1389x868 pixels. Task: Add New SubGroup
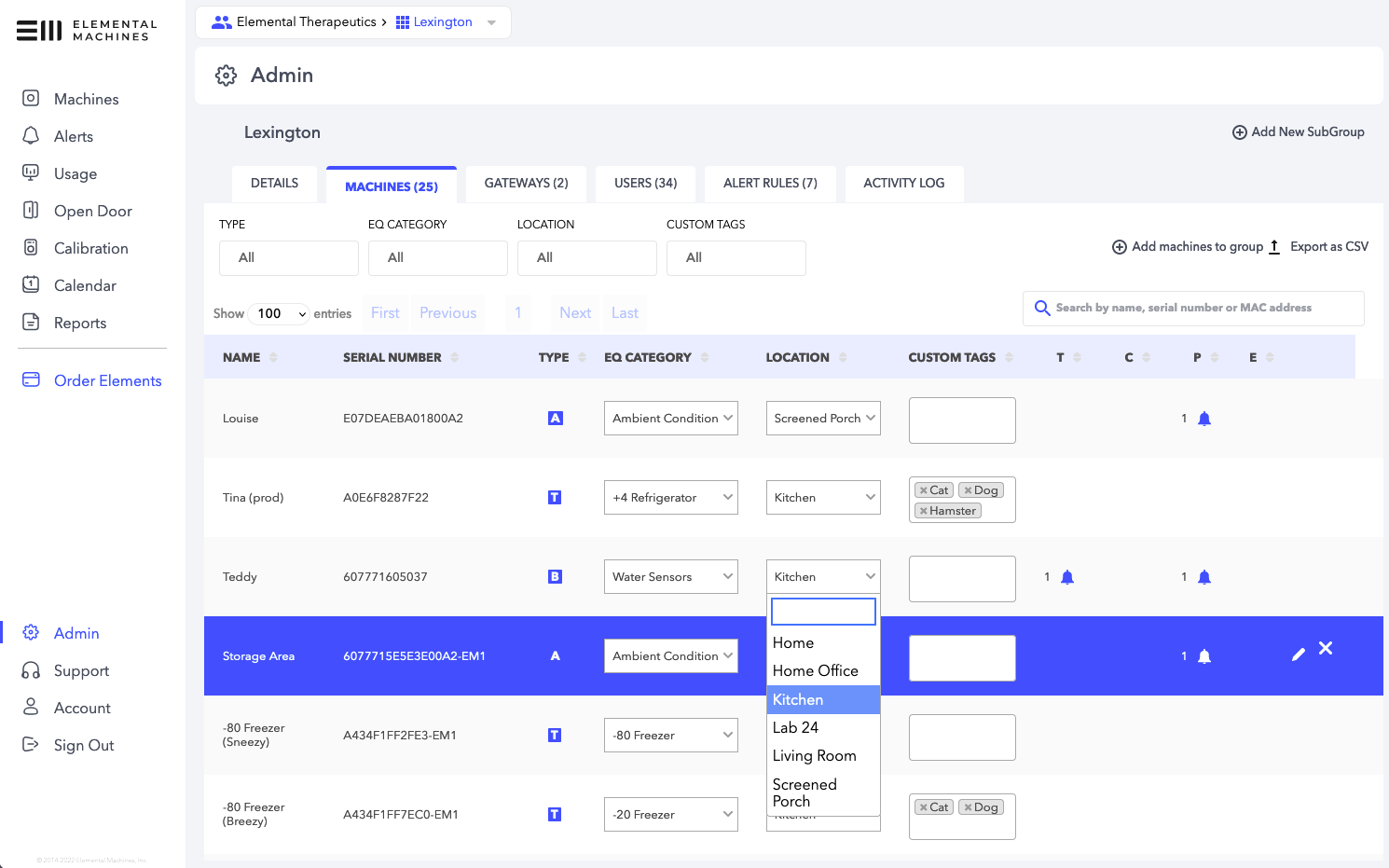1298,132
